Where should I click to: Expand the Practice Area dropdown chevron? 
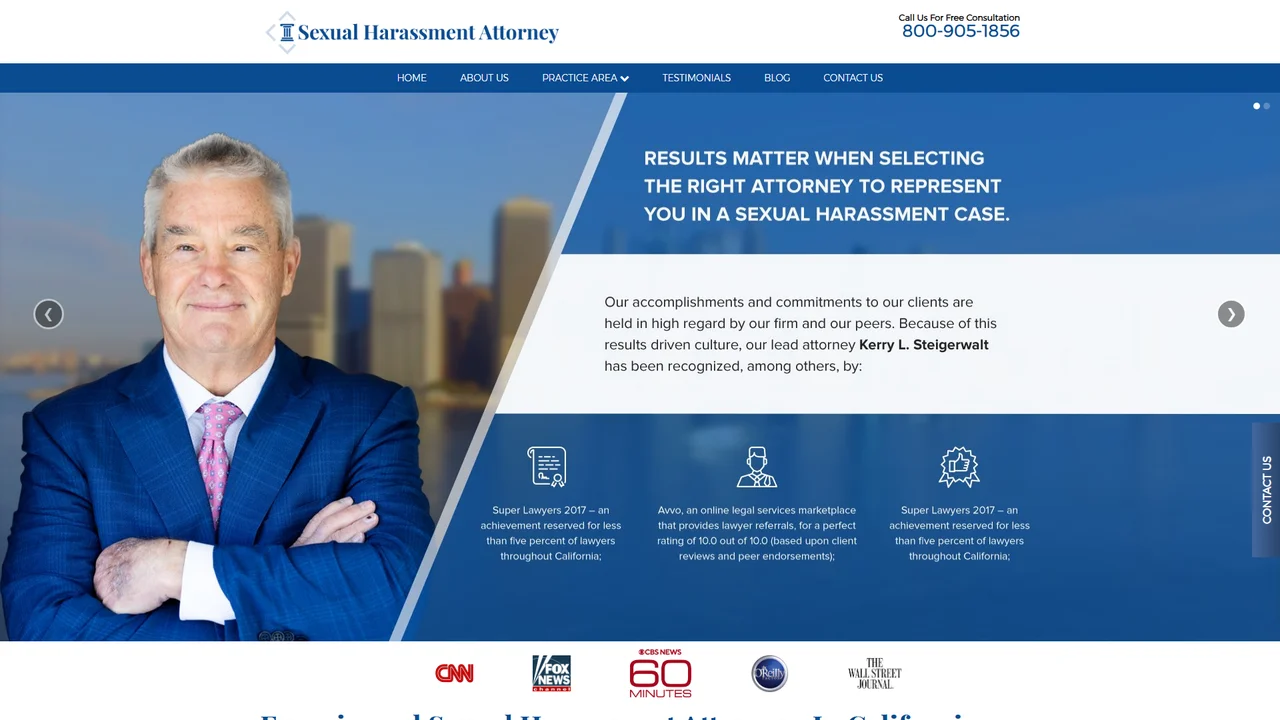[x=624, y=78]
